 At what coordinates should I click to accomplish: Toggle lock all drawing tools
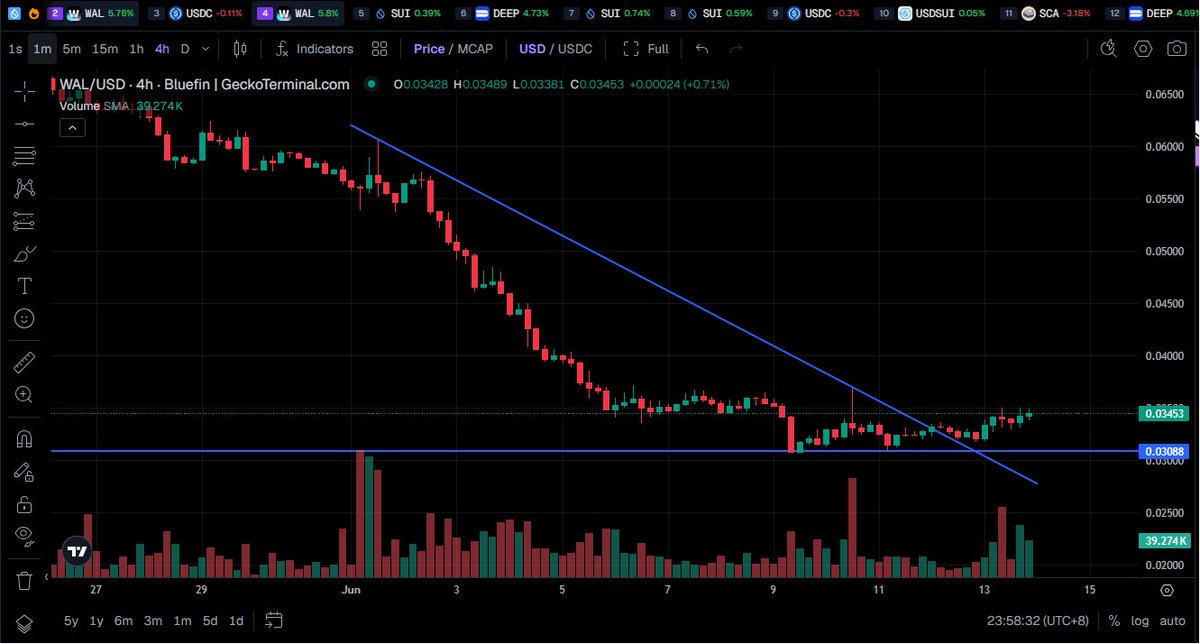coord(25,503)
